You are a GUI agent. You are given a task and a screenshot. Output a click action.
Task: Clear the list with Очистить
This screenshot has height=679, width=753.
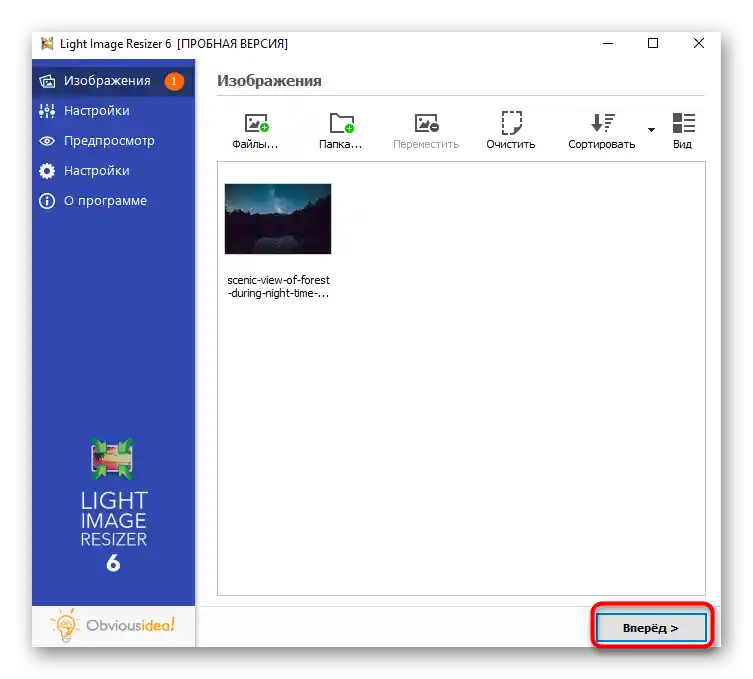[510, 131]
